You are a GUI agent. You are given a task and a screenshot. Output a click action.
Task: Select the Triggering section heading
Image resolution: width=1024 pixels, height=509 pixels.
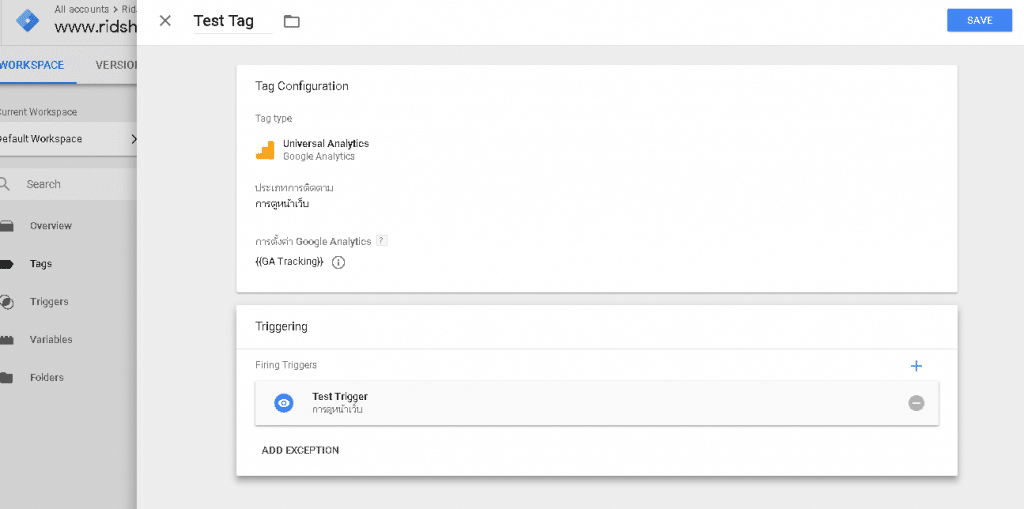[x=281, y=326]
